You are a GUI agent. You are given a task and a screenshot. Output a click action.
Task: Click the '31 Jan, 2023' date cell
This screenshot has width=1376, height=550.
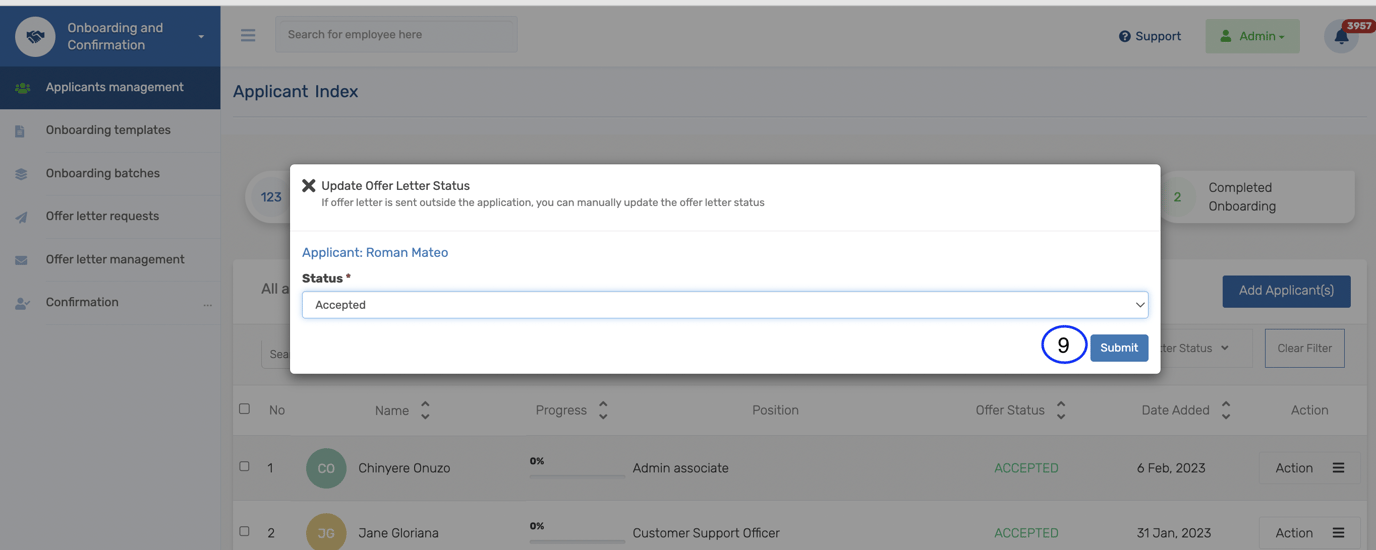pos(1174,533)
